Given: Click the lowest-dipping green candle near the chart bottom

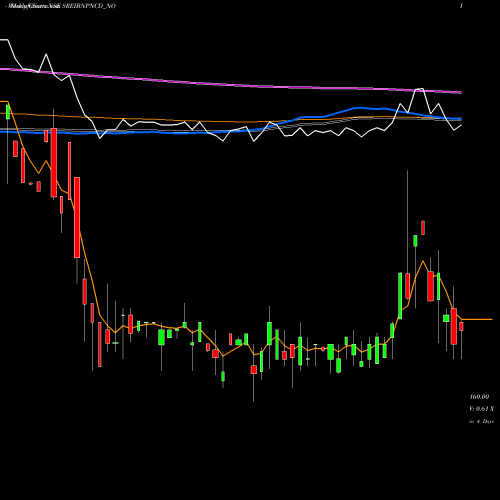Looking at the screenshot, I should pos(223,376).
